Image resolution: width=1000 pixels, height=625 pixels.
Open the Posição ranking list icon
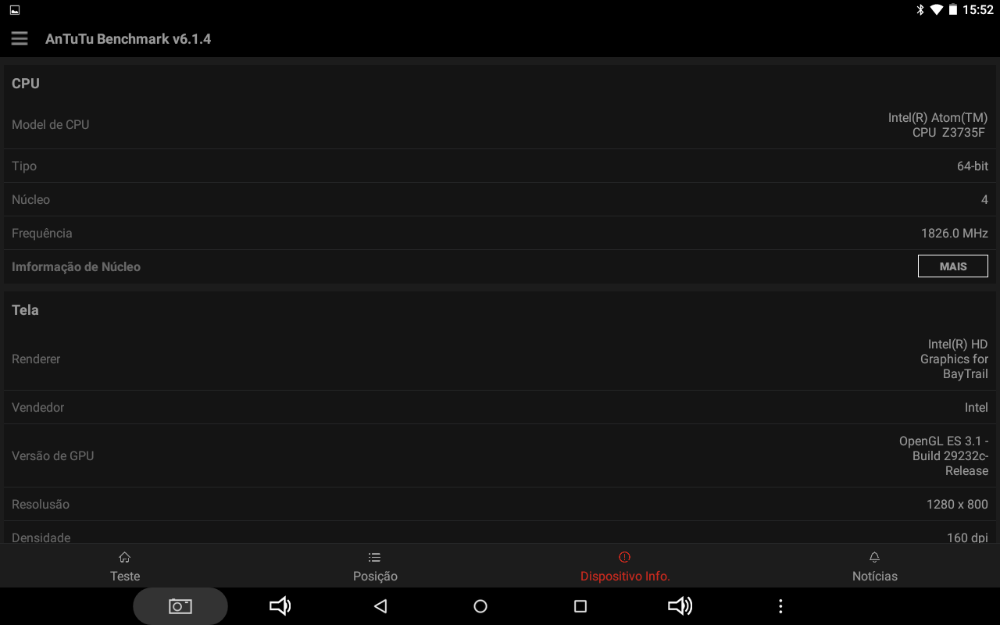[374, 557]
